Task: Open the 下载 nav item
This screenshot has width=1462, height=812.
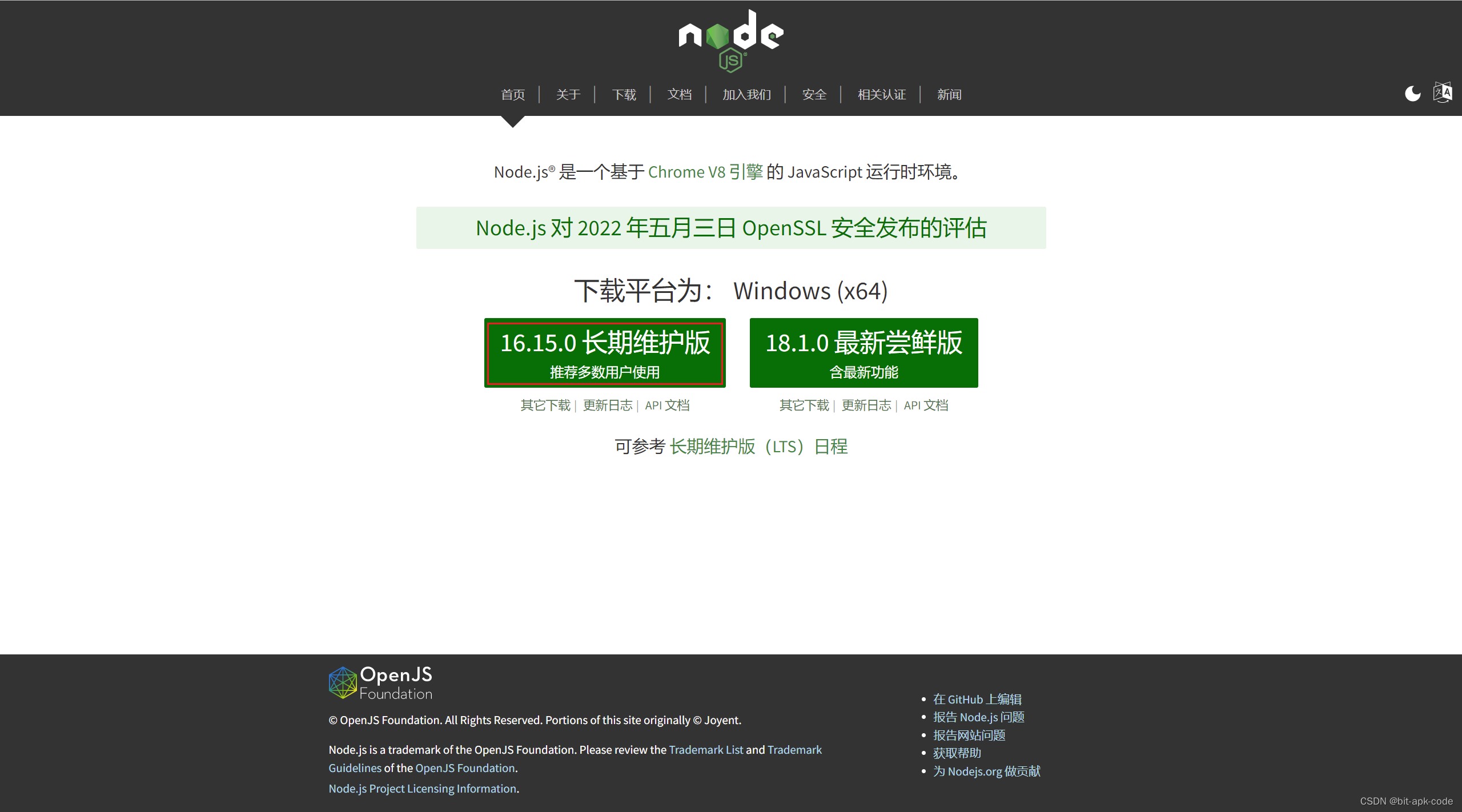Action: point(624,95)
